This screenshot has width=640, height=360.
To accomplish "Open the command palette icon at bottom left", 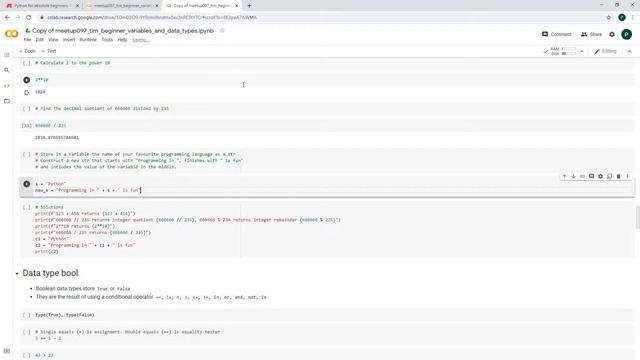I will pyautogui.click(x=7, y=351).
